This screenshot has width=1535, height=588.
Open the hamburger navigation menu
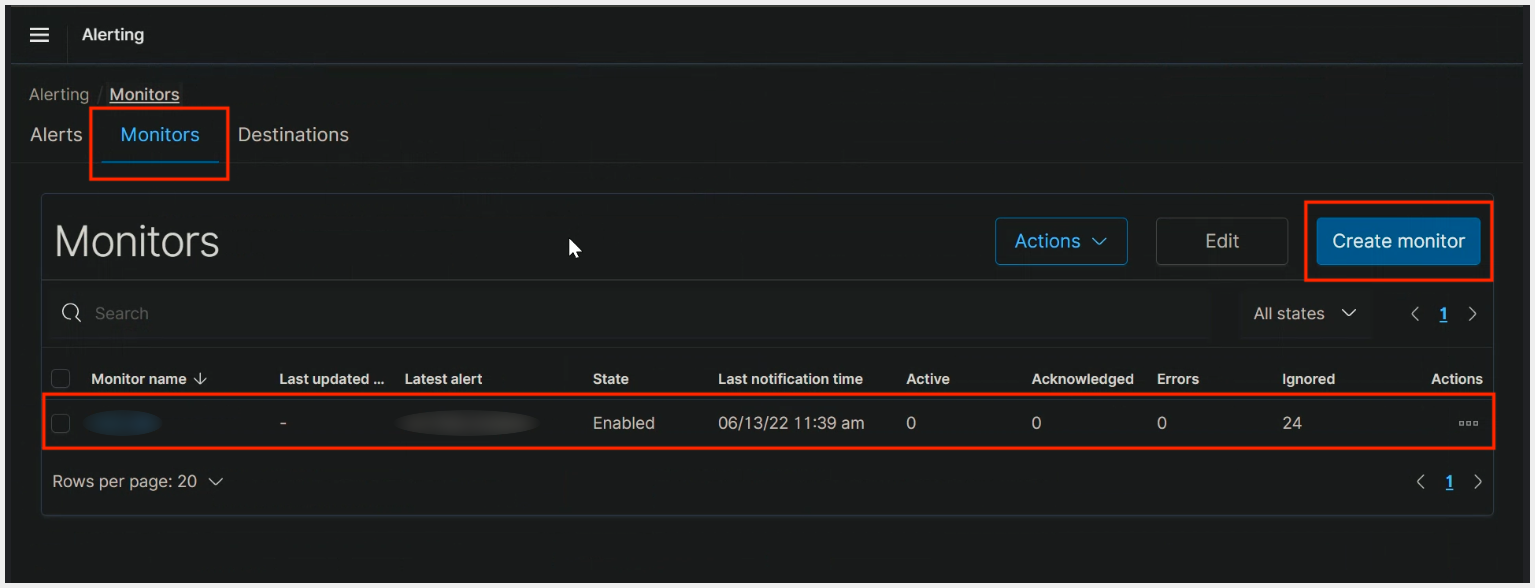[x=39, y=34]
